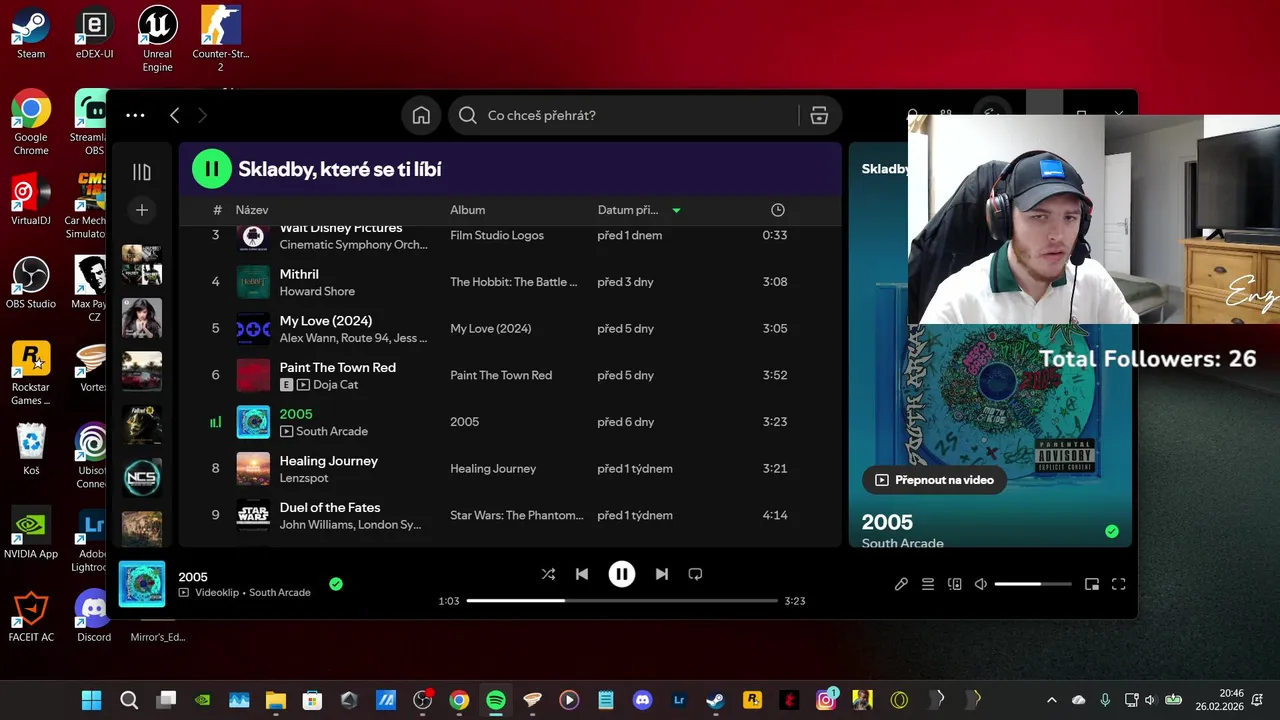Open Paint The Town Red album link
Screen dimensions: 1280x720
pyautogui.click(x=501, y=375)
